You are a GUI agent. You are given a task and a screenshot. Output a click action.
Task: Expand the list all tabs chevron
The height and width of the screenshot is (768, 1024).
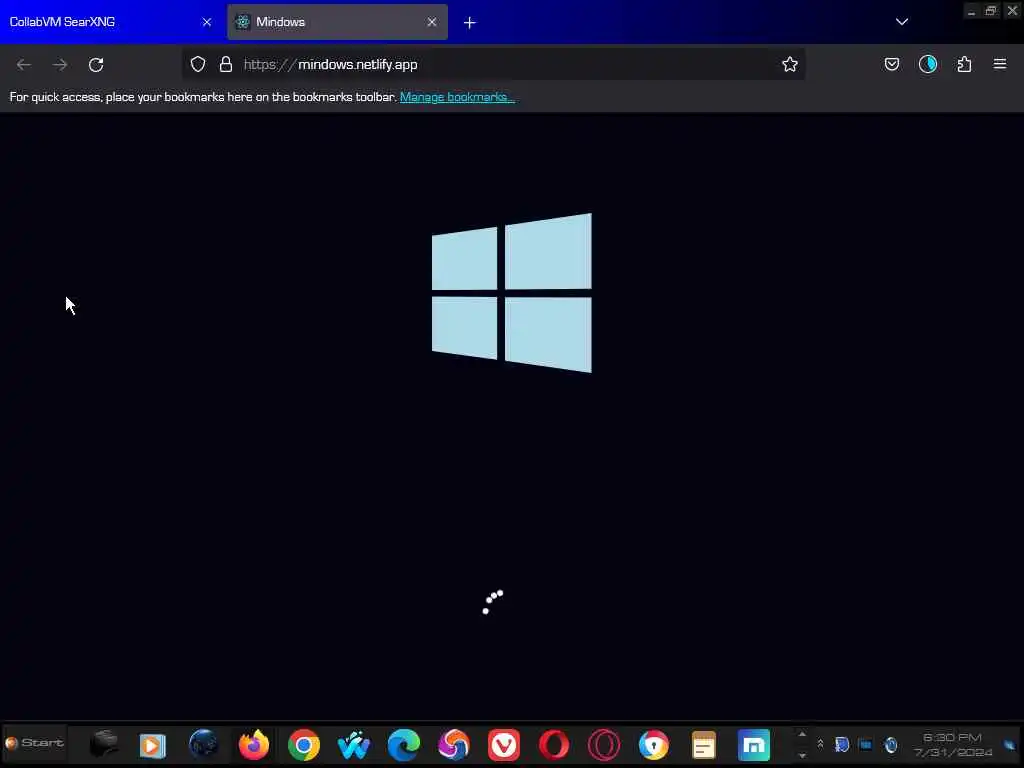pos(902,22)
